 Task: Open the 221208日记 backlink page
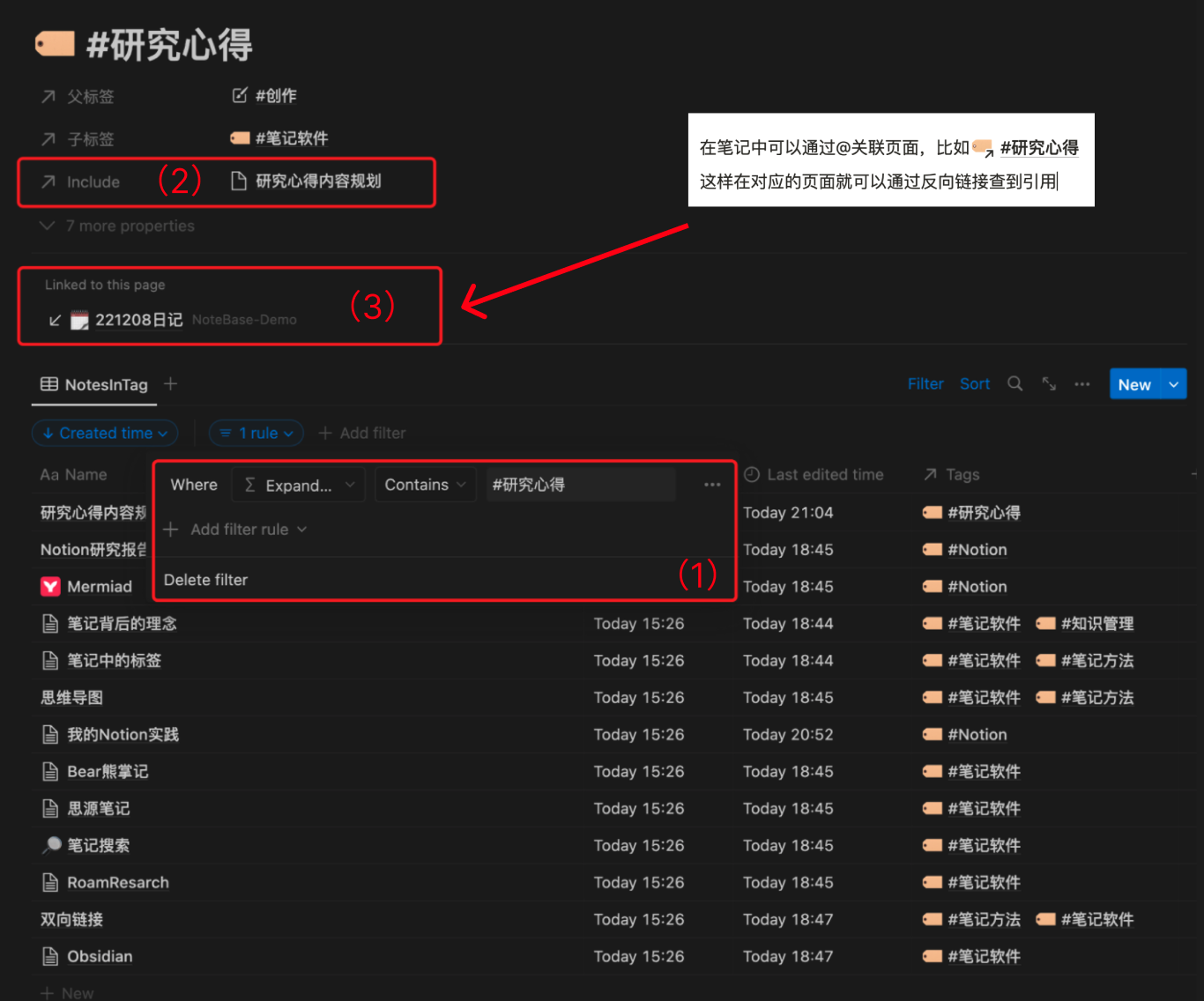tap(138, 320)
